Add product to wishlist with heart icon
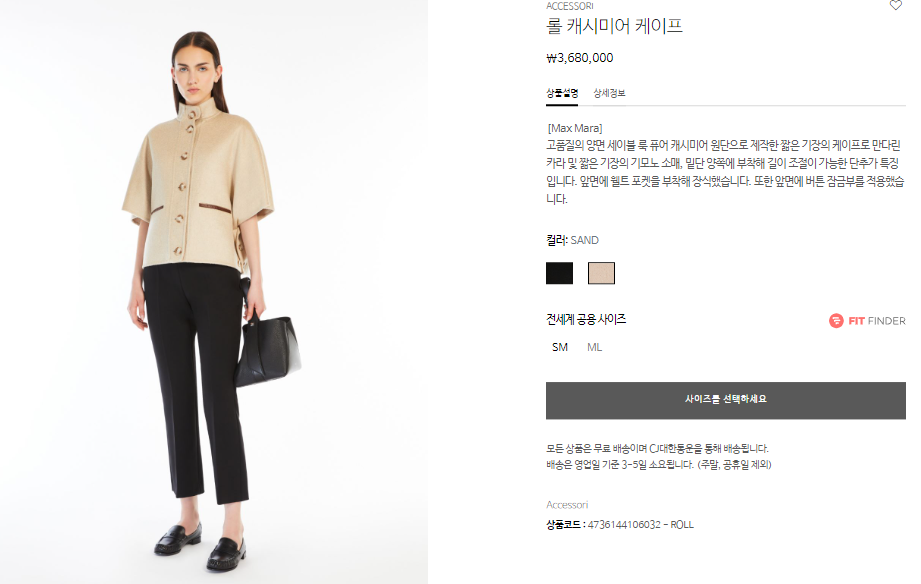921x584 pixels. (x=895, y=6)
